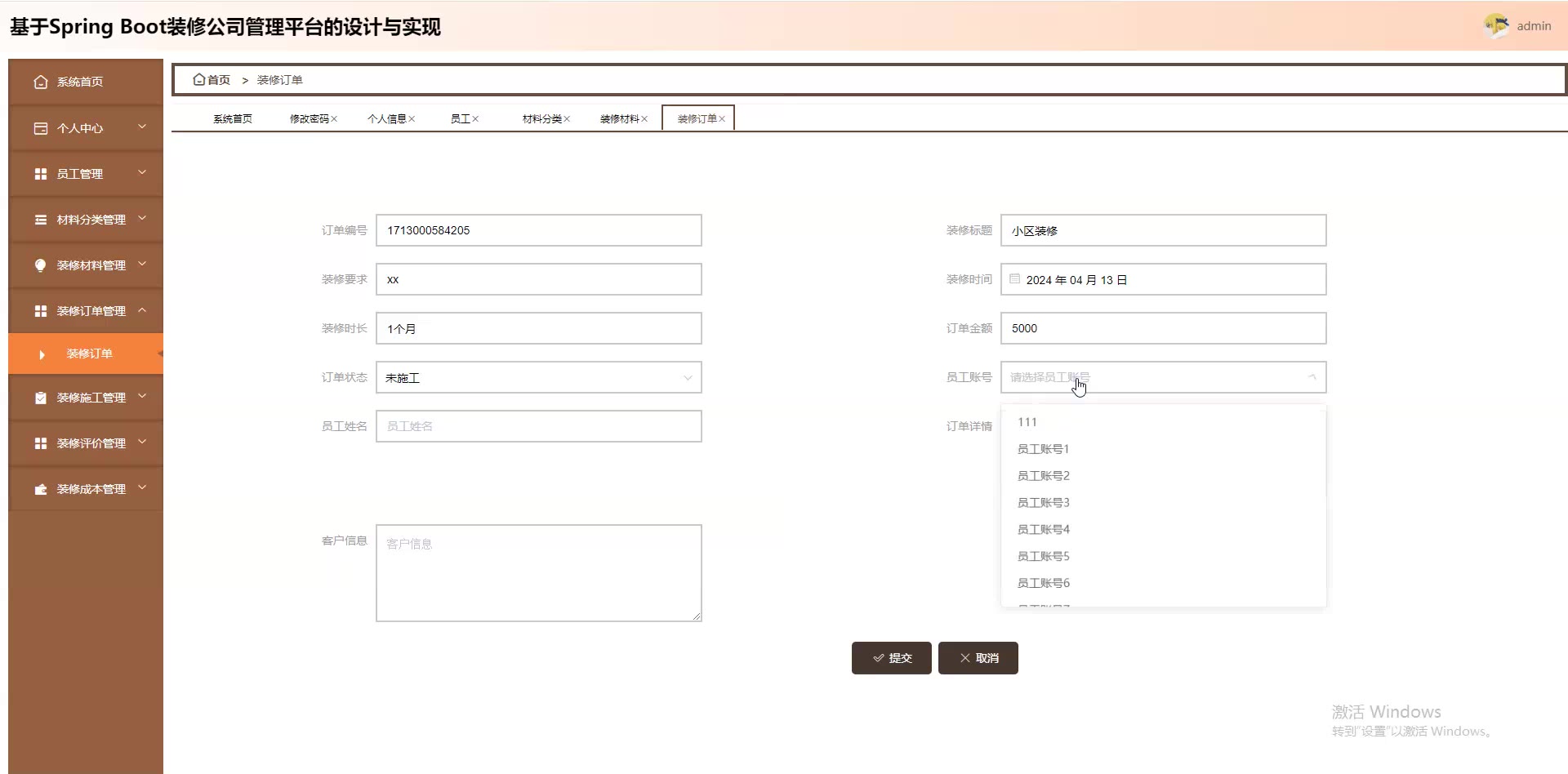Viewport: 1568px width, 774px height.
Task: Open the 订单状态 dropdown
Action: click(x=539, y=377)
